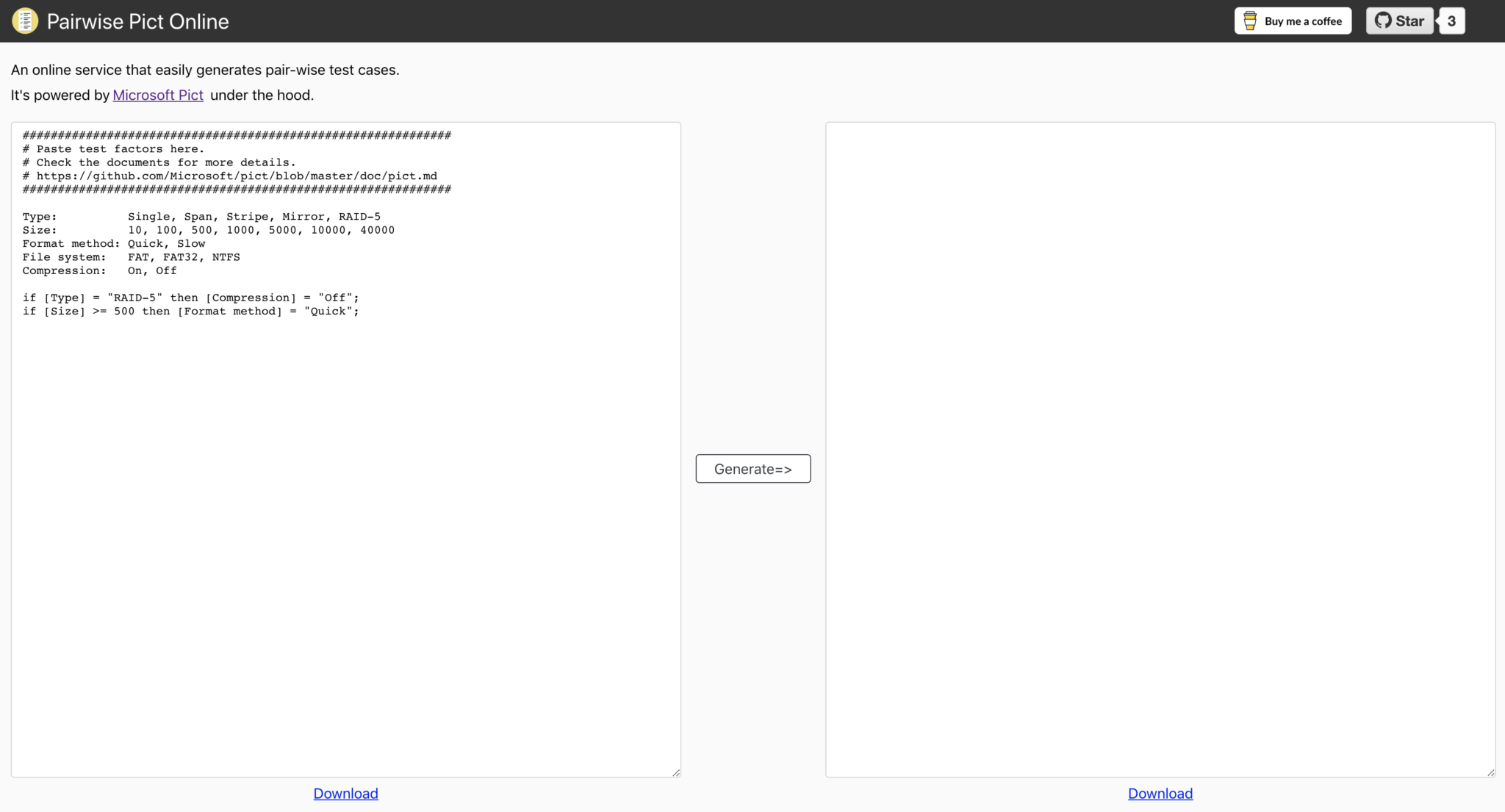Grab the output textarea resize handle
Screen dimensions: 1505x812
click(x=1490, y=772)
